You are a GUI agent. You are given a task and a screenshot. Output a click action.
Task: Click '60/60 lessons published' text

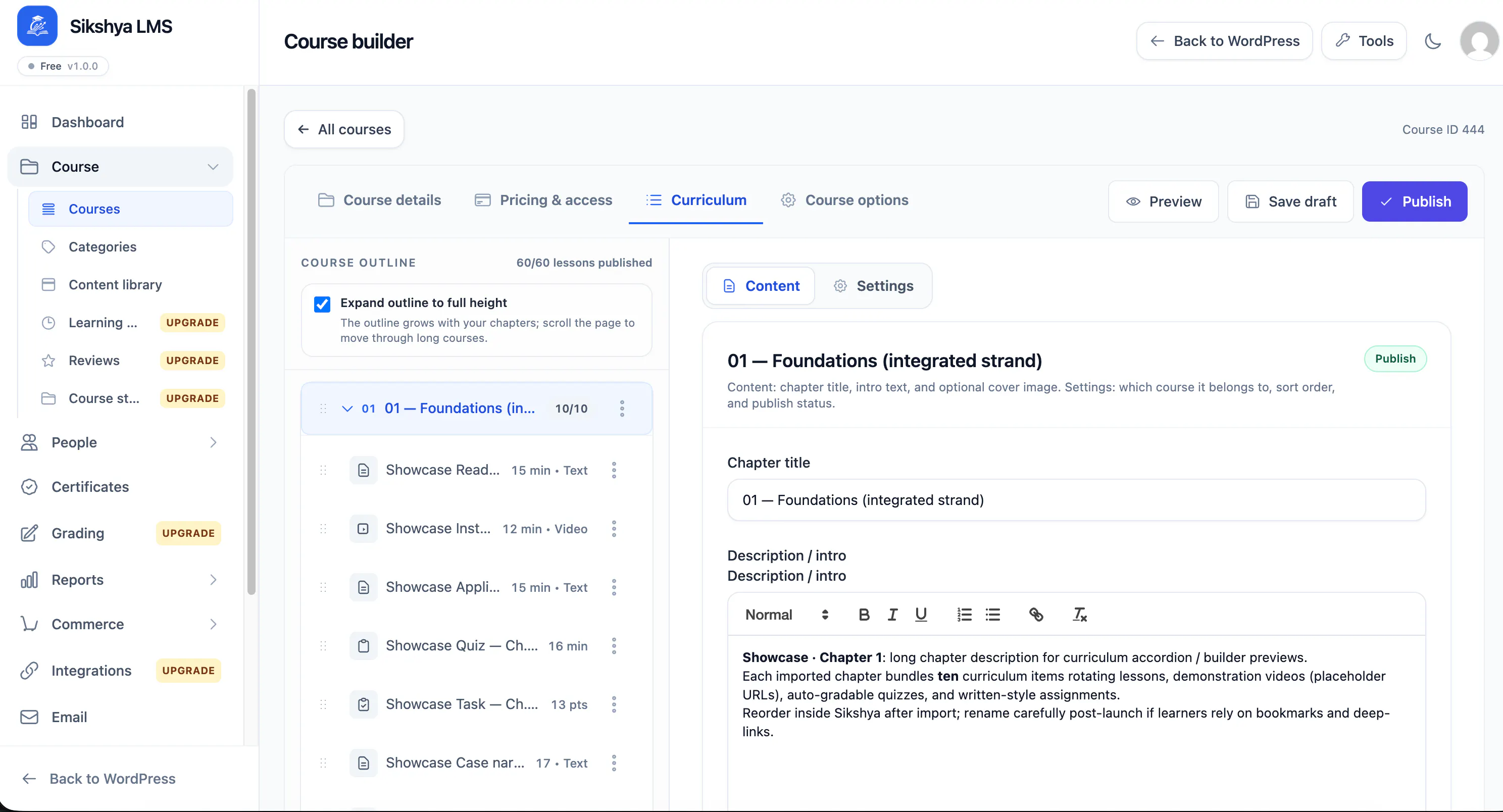[x=584, y=263]
